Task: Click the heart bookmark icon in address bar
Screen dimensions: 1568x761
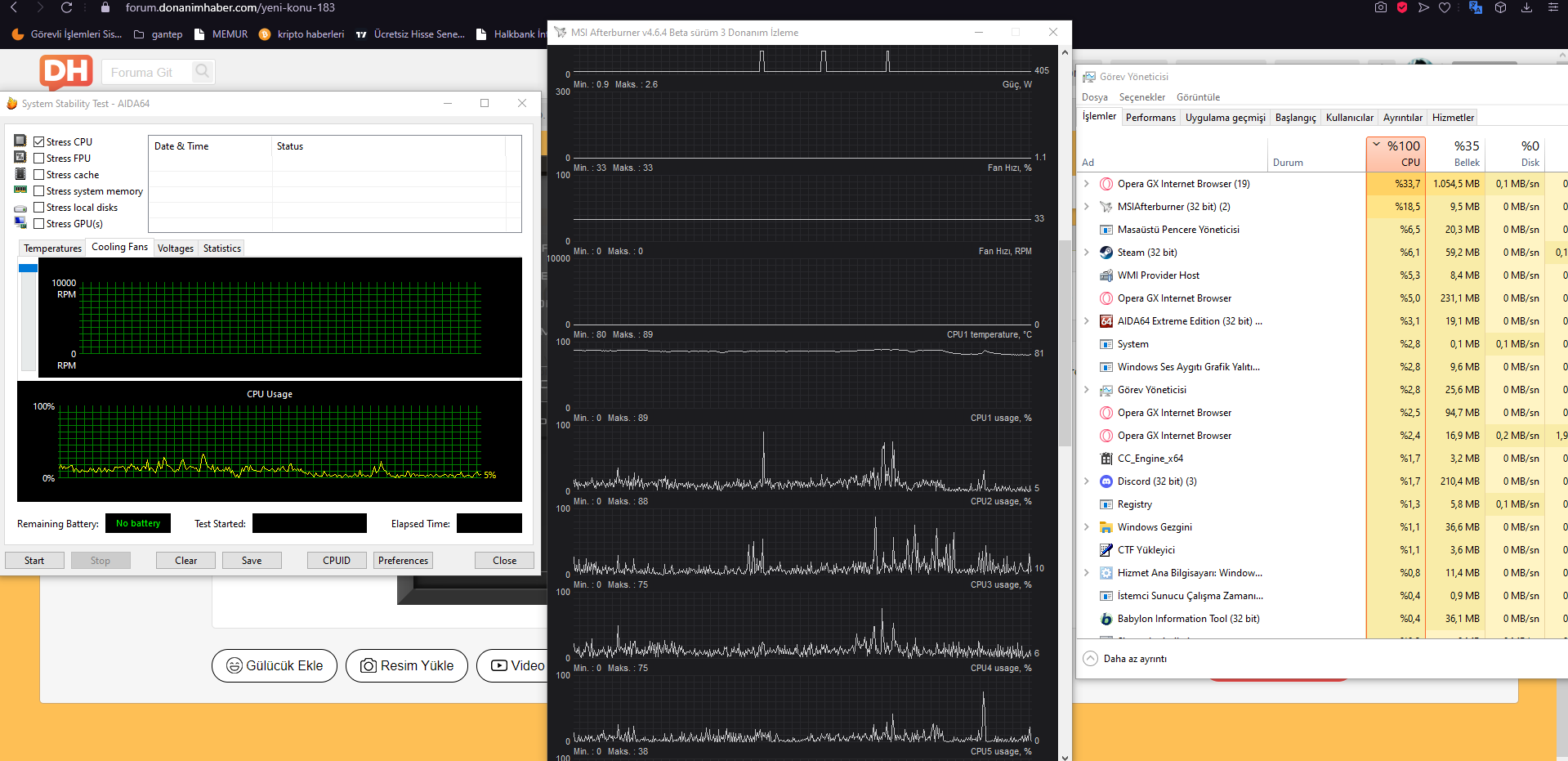Action: pyautogui.click(x=1445, y=7)
